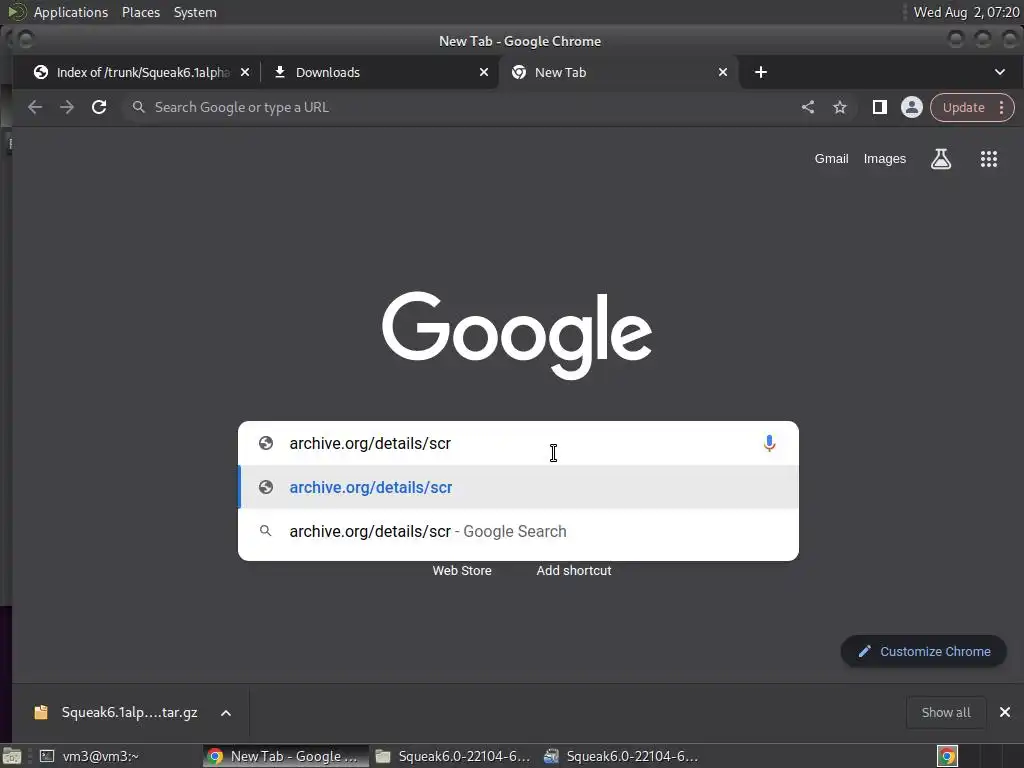Click magnifier icon on search suggestion

pos(266,531)
